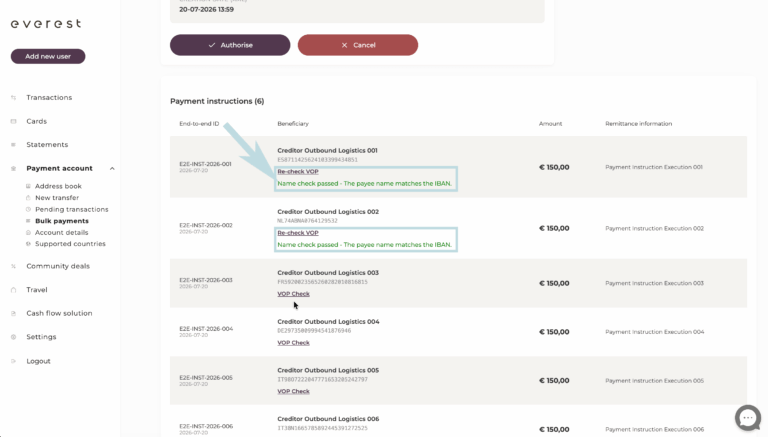Click the Cards sidebar icon

[x=13, y=121]
